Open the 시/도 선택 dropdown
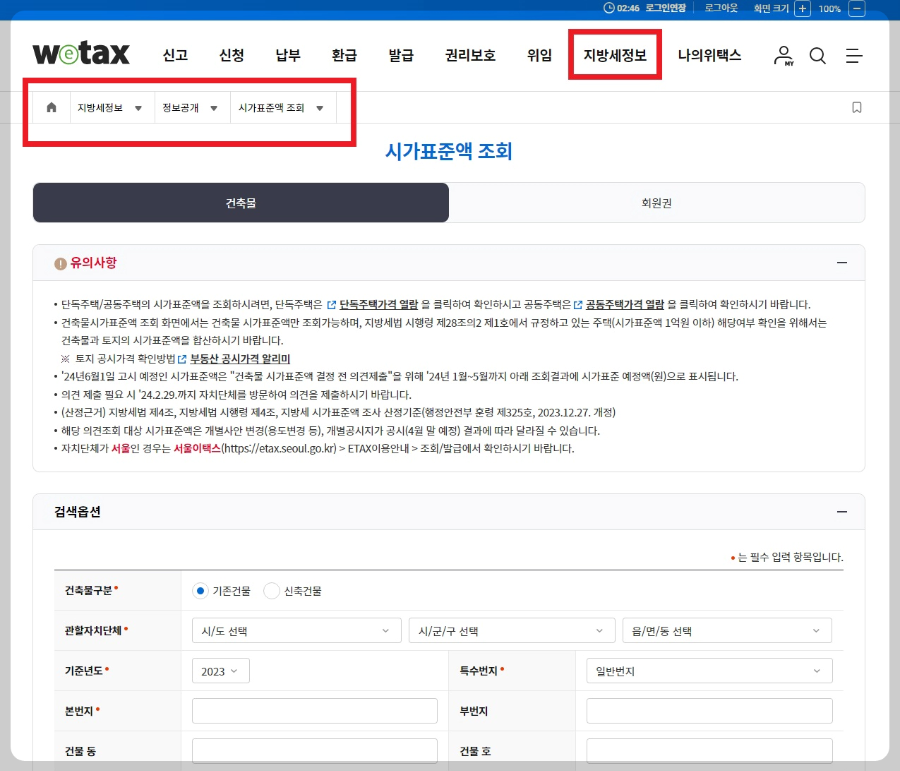 pos(296,630)
